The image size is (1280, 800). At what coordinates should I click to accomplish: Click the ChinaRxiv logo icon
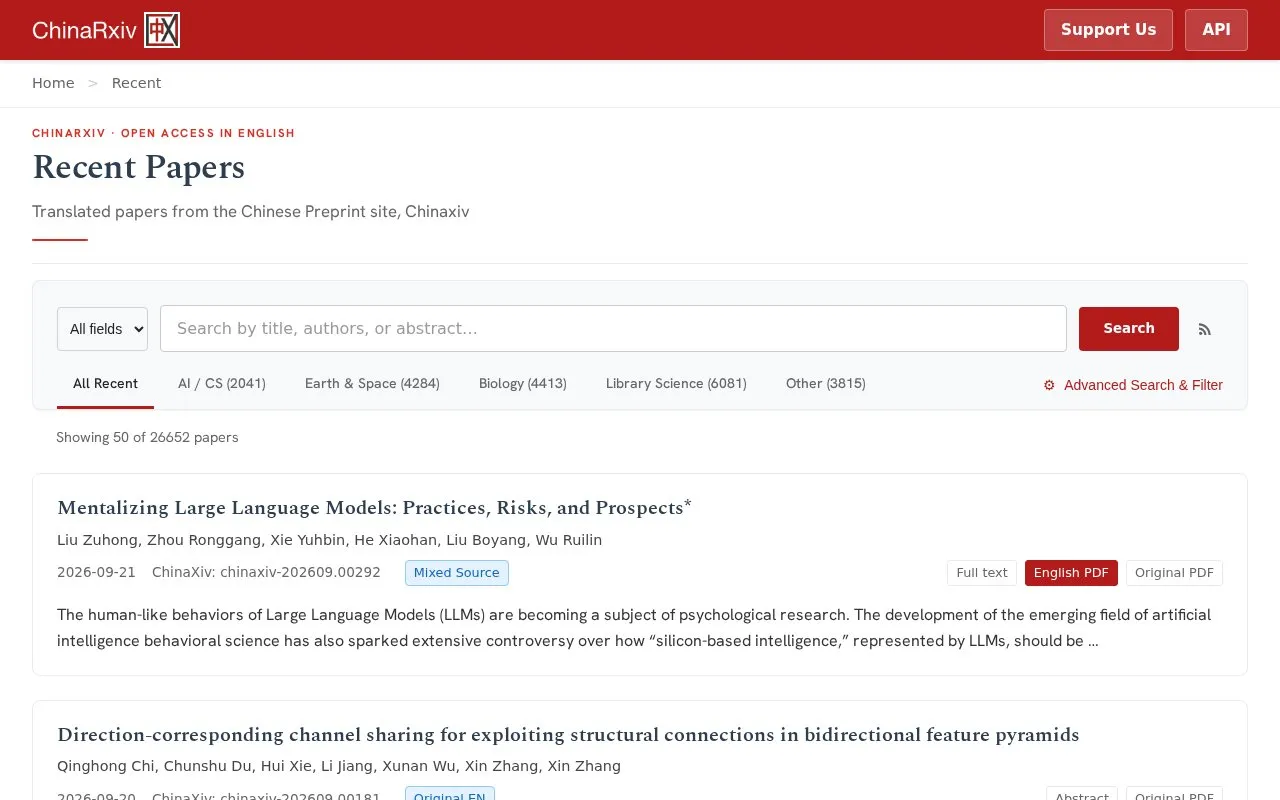[x=162, y=30]
